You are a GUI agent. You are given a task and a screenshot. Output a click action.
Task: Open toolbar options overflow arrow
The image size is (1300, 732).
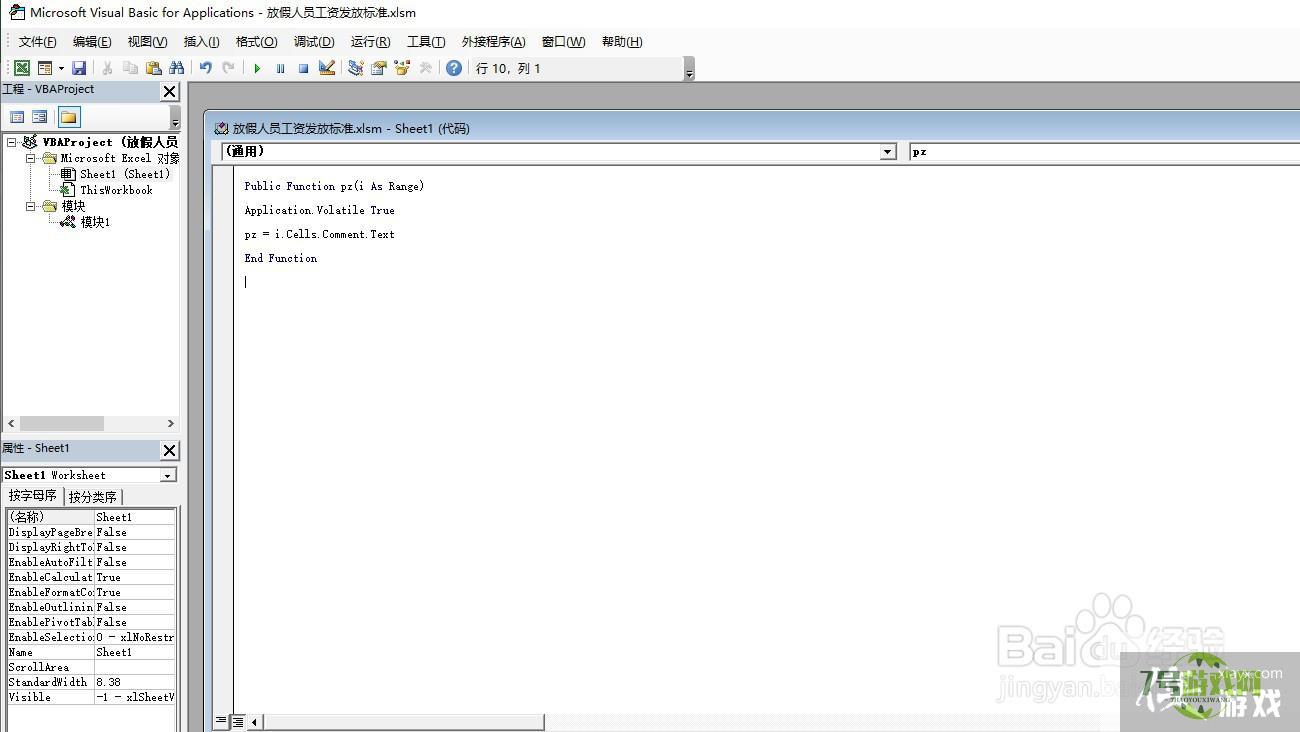click(x=689, y=69)
